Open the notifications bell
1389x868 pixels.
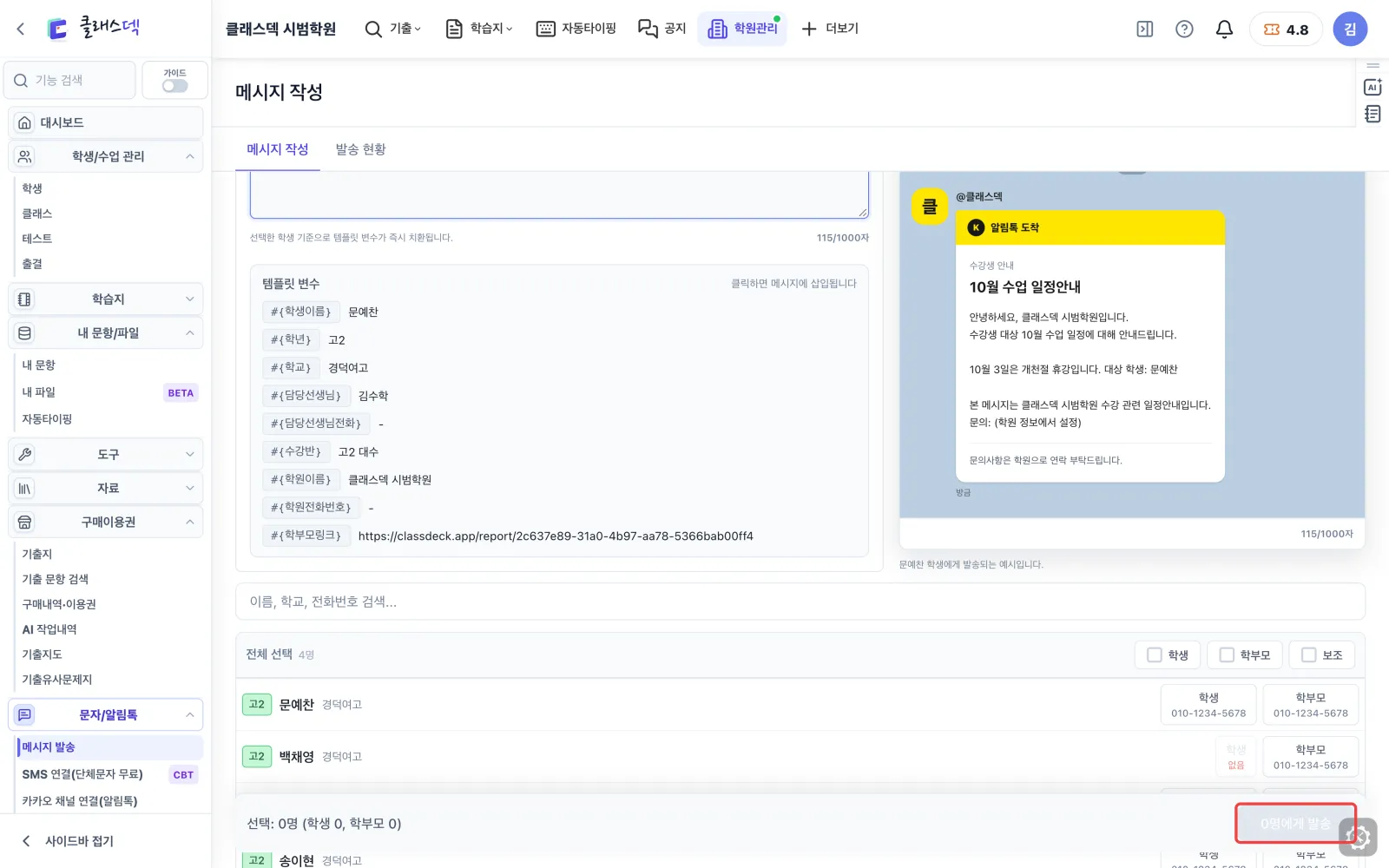pyautogui.click(x=1224, y=30)
